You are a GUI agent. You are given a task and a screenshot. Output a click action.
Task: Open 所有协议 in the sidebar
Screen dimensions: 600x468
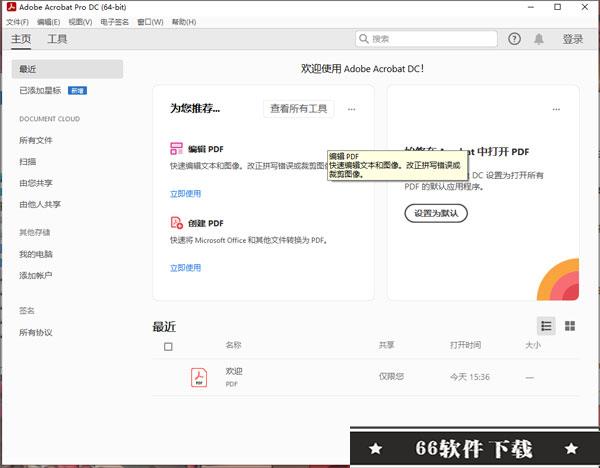[36, 333]
